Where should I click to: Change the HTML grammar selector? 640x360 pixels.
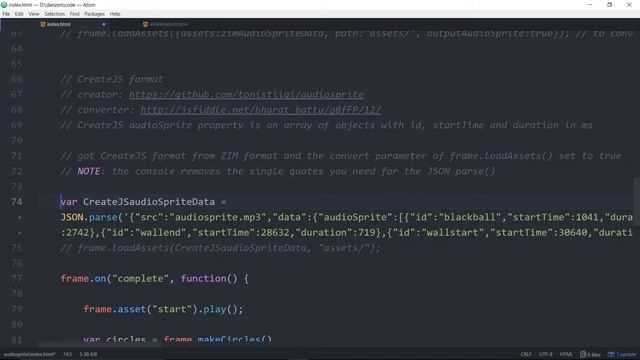click(566, 354)
